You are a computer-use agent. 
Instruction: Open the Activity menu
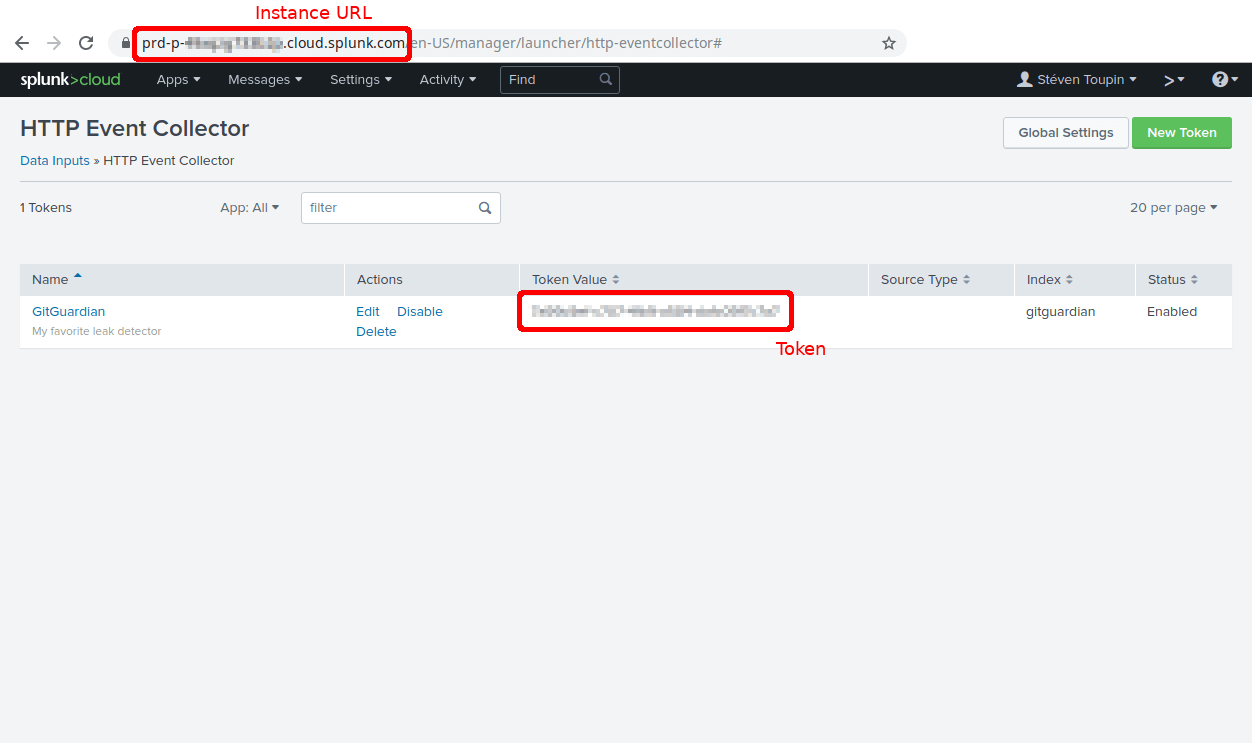(448, 79)
